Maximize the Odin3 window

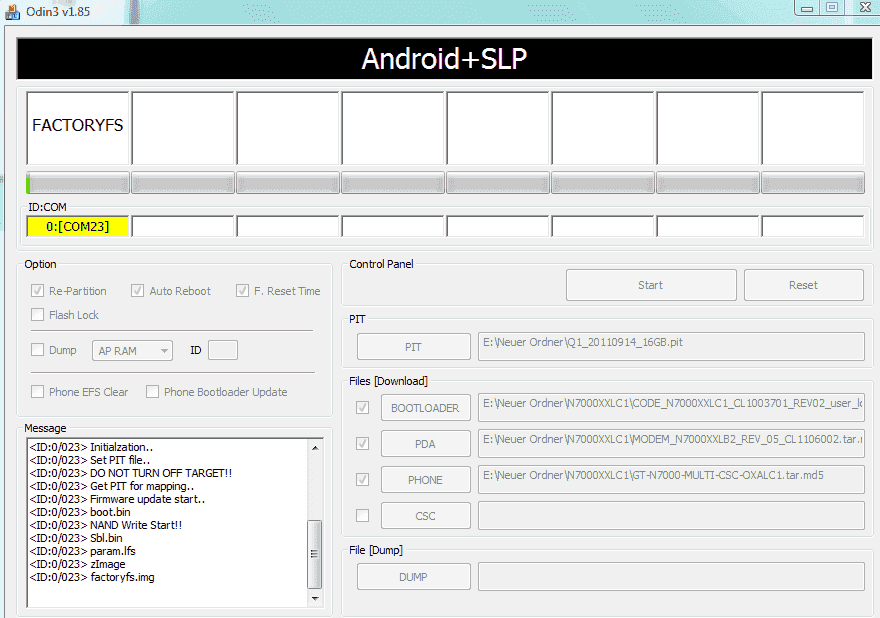(832, 7)
